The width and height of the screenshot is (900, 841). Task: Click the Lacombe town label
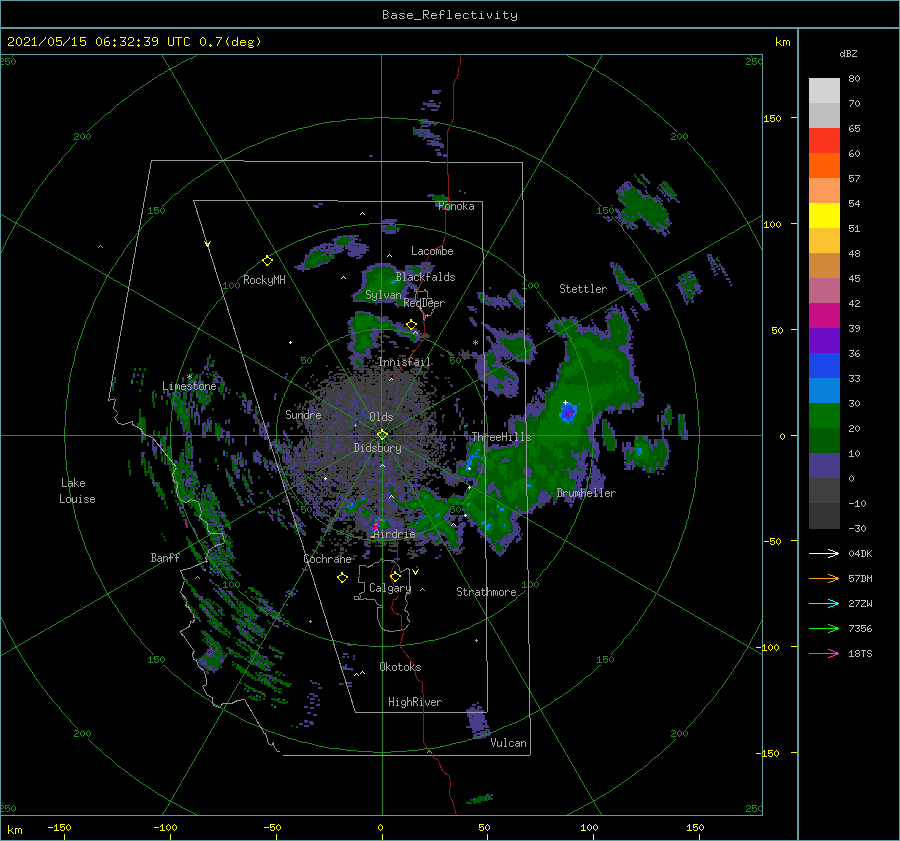coord(432,251)
